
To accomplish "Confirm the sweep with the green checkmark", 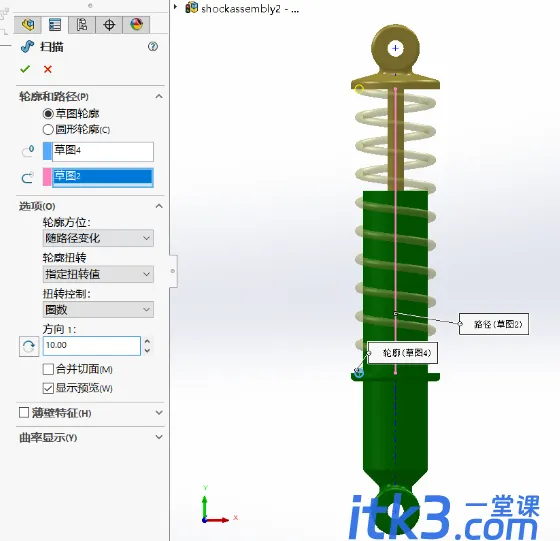I will (x=25, y=69).
